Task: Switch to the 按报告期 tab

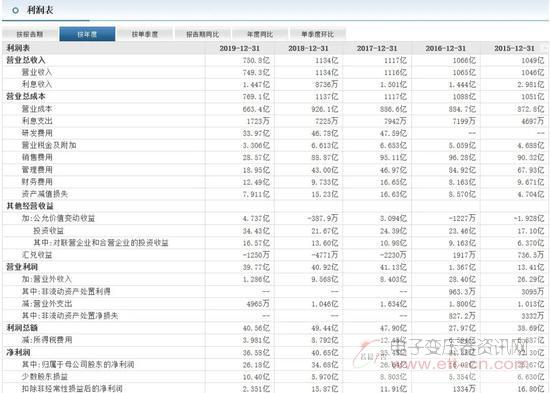Action: (30, 34)
